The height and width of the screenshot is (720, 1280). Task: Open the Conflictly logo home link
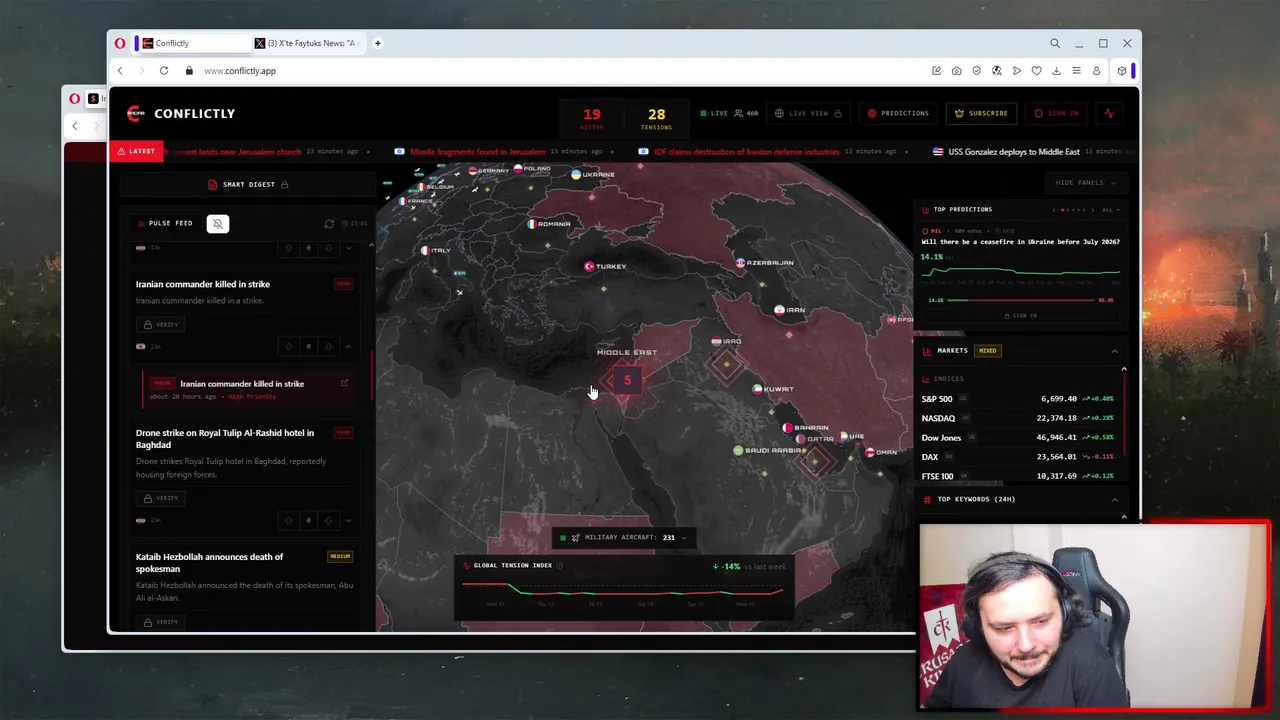181,113
